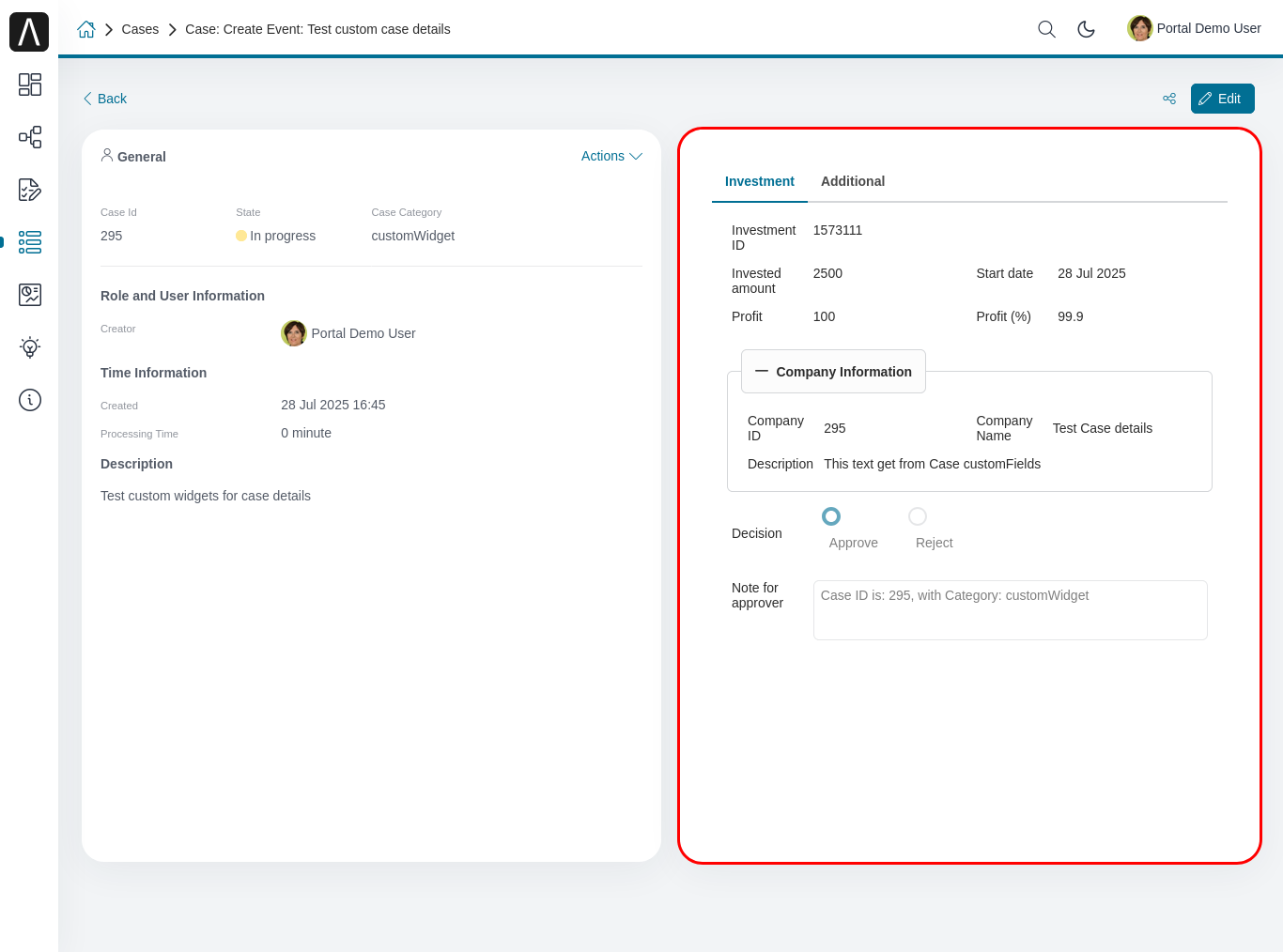Click the Edit button
The width and height of the screenshot is (1283, 952).
(1222, 99)
